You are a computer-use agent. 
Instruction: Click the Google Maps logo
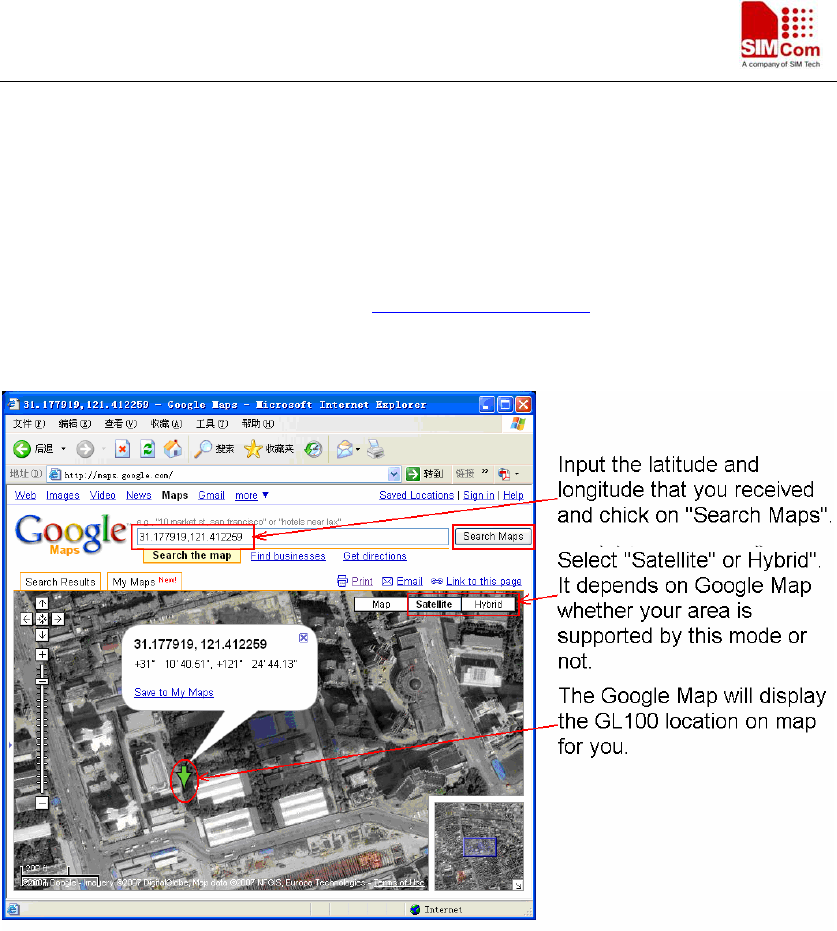(71, 533)
